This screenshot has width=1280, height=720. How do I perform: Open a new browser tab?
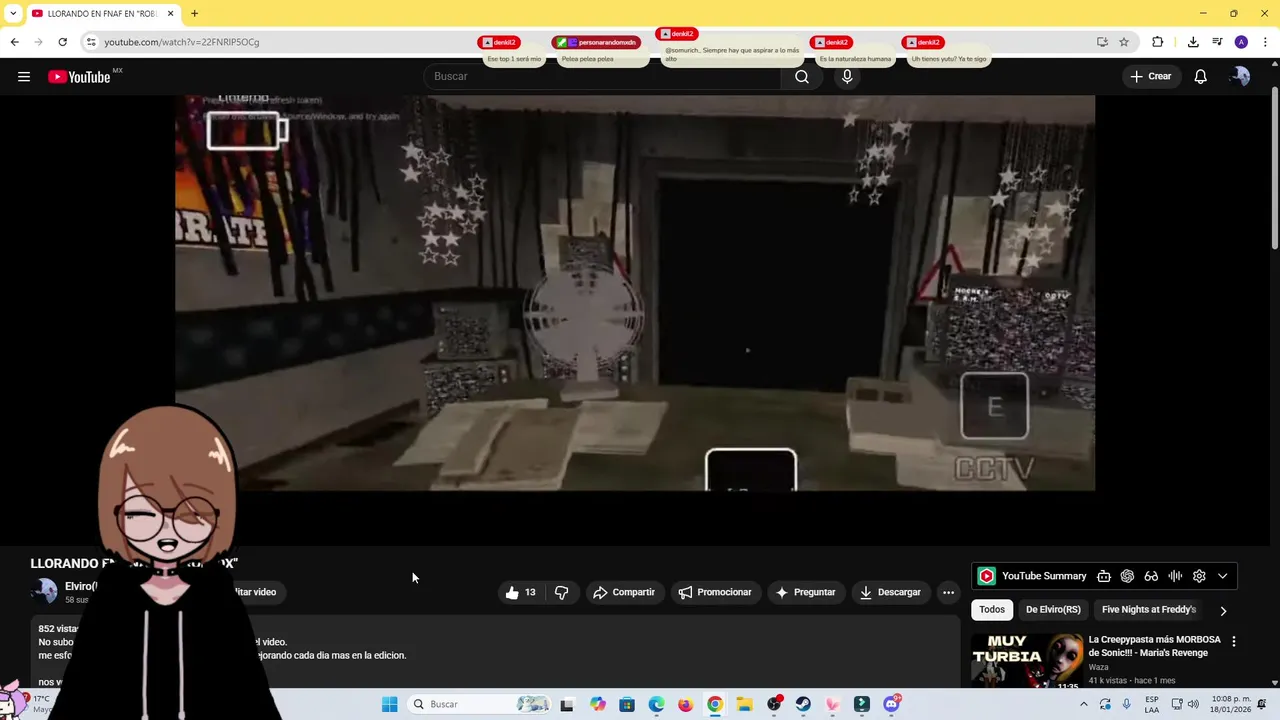[194, 13]
